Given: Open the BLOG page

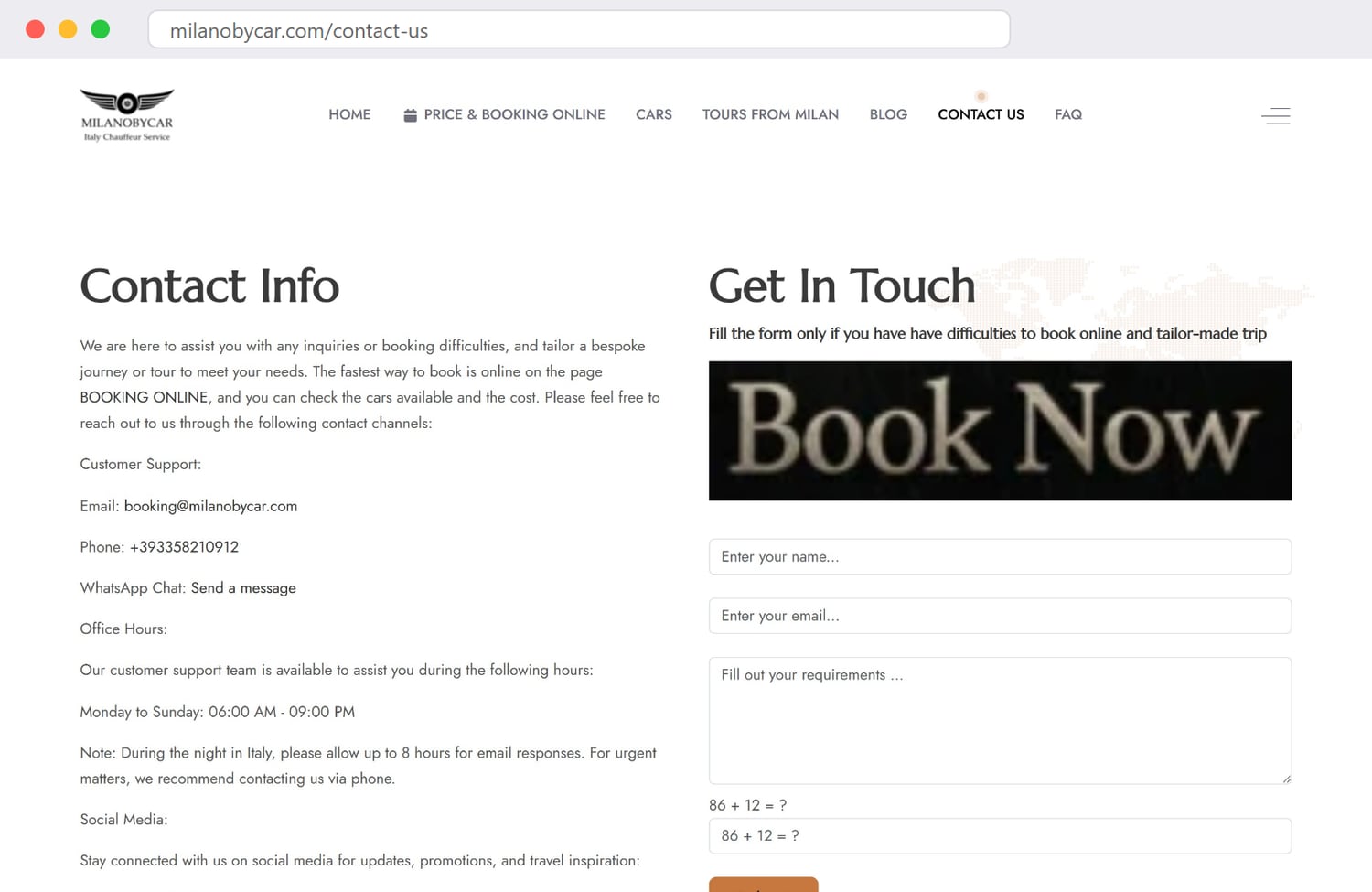Looking at the screenshot, I should (x=888, y=114).
